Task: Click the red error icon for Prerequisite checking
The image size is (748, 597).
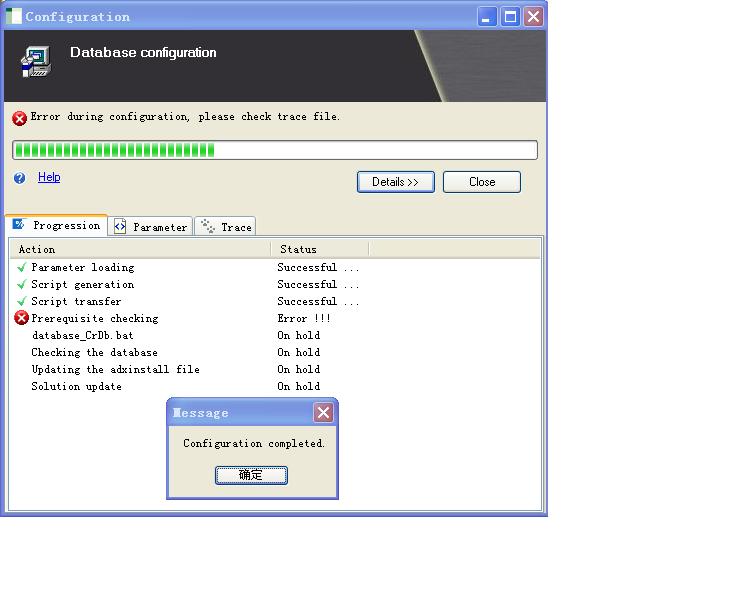Action: tap(21, 318)
